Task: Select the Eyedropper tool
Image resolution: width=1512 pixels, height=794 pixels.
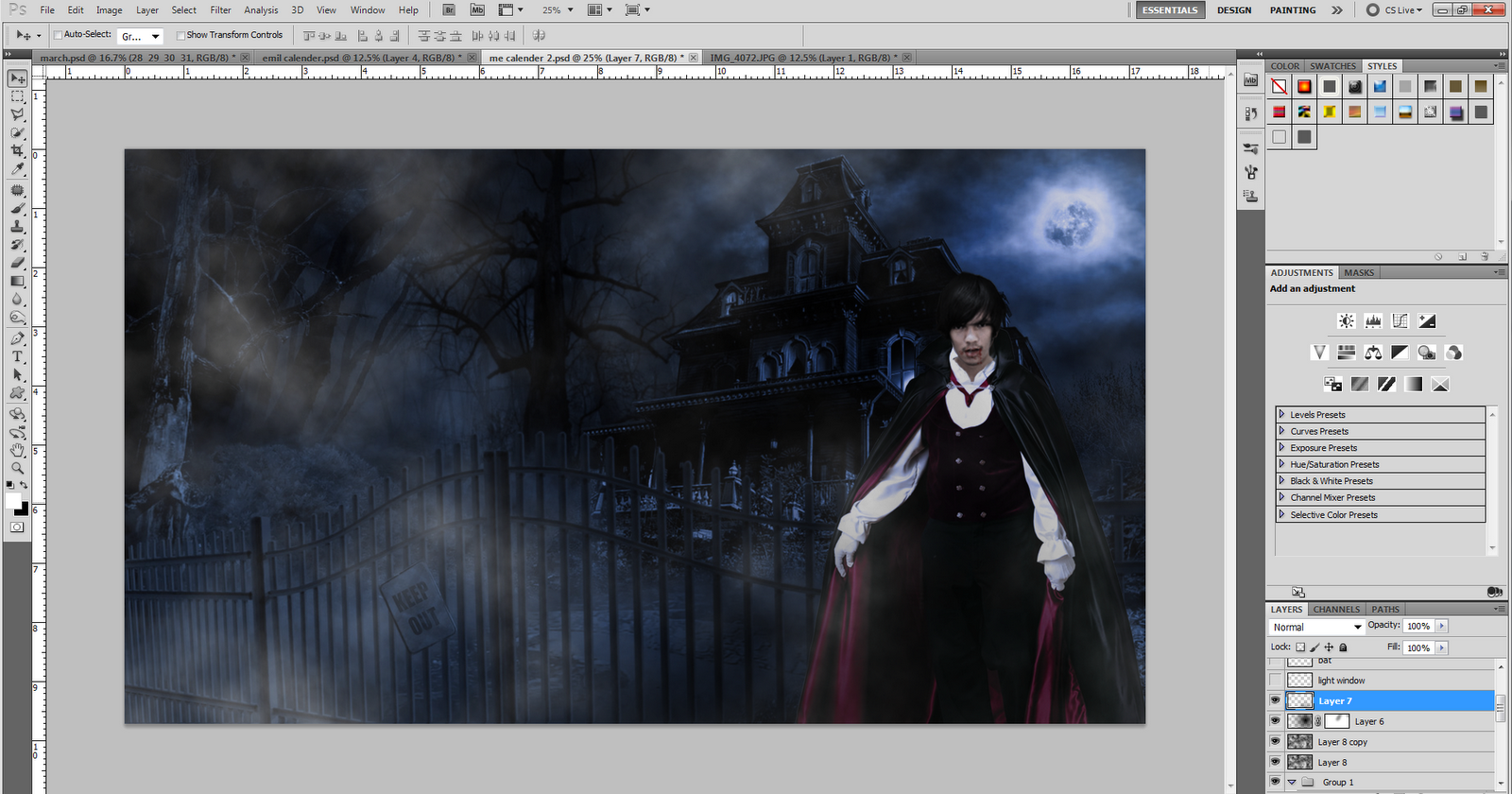Action: [17, 169]
